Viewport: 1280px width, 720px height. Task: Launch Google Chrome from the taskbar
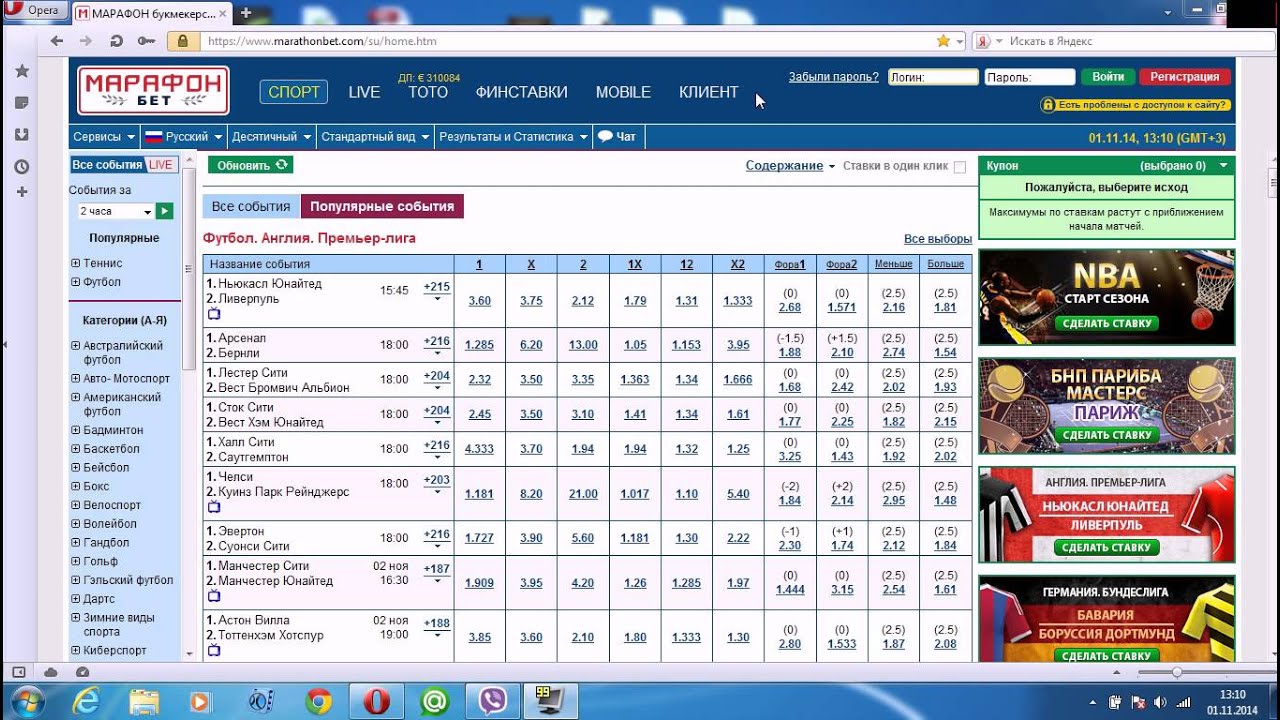(x=319, y=702)
